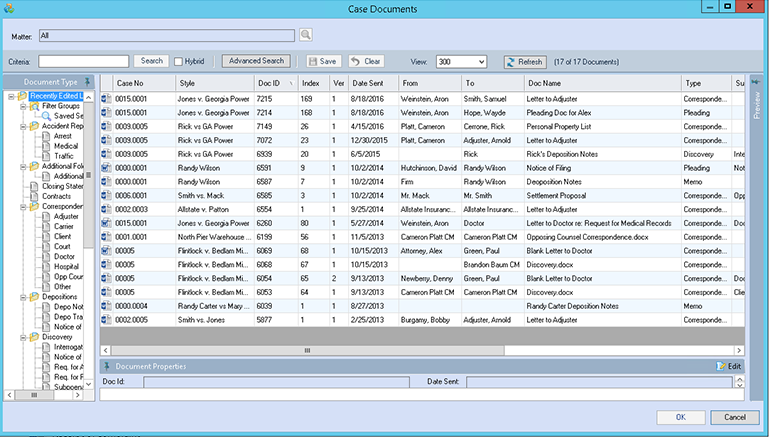Click into the Criteria search field
The image size is (770, 437).
point(83,62)
